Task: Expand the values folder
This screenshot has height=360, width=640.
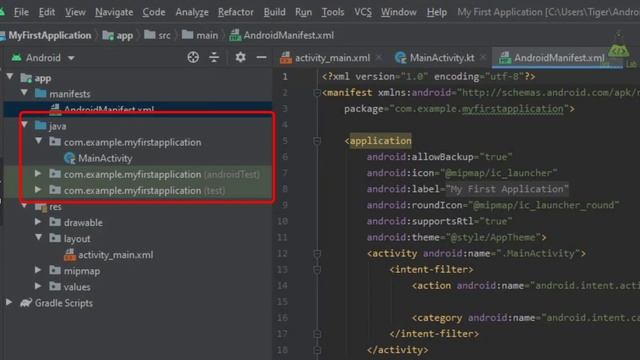Action: click(x=38, y=287)
